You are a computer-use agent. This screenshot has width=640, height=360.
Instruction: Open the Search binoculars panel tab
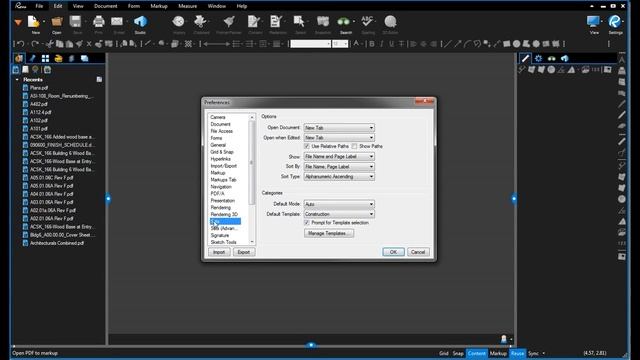click(551, 58)
